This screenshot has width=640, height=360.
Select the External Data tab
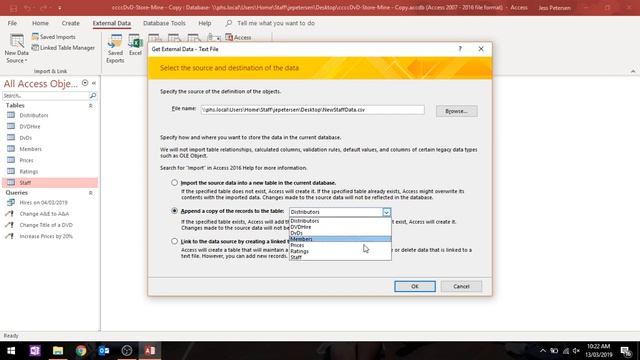click(111, 23)
